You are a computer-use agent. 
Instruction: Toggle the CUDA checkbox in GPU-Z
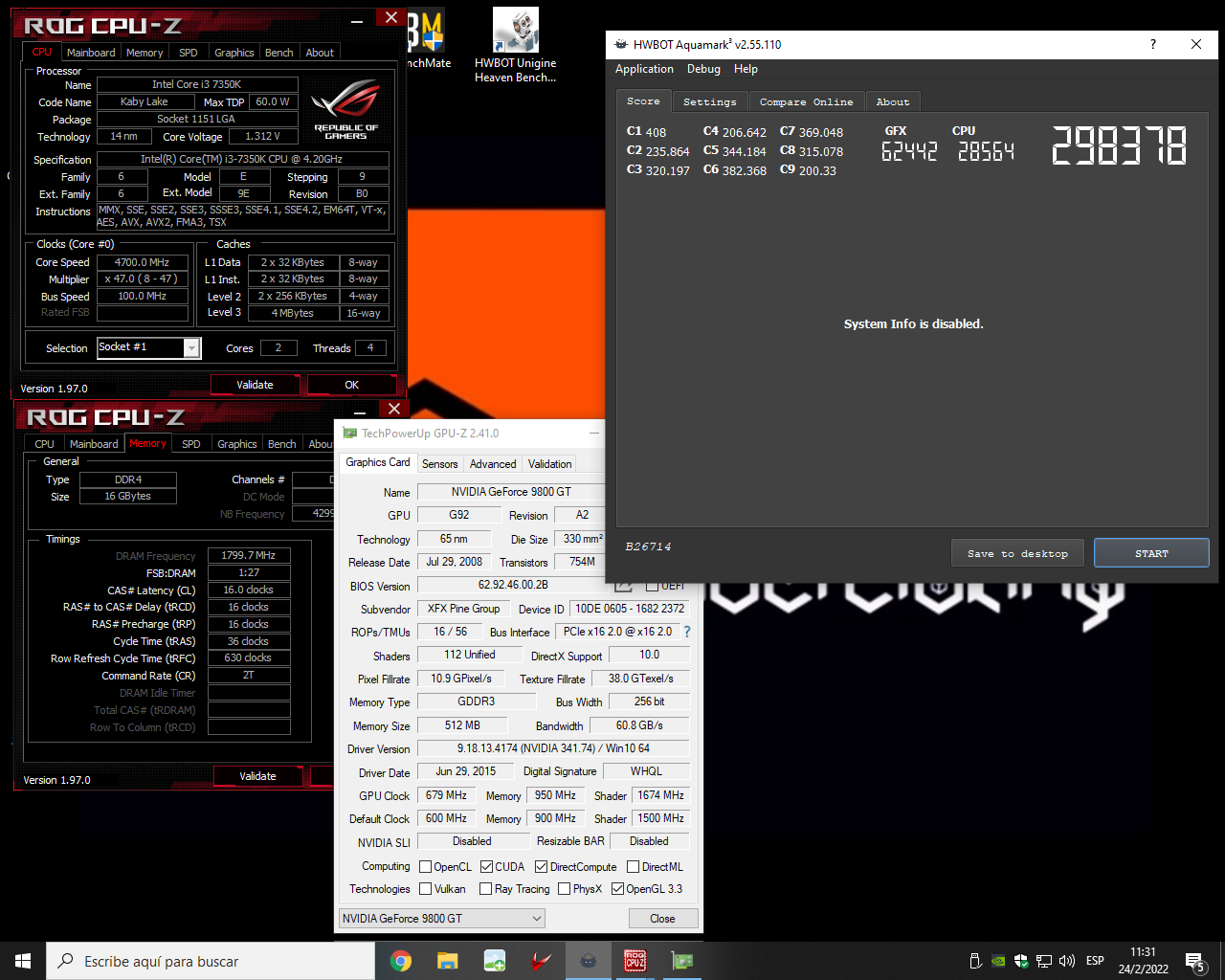click(x=487, y=867)
